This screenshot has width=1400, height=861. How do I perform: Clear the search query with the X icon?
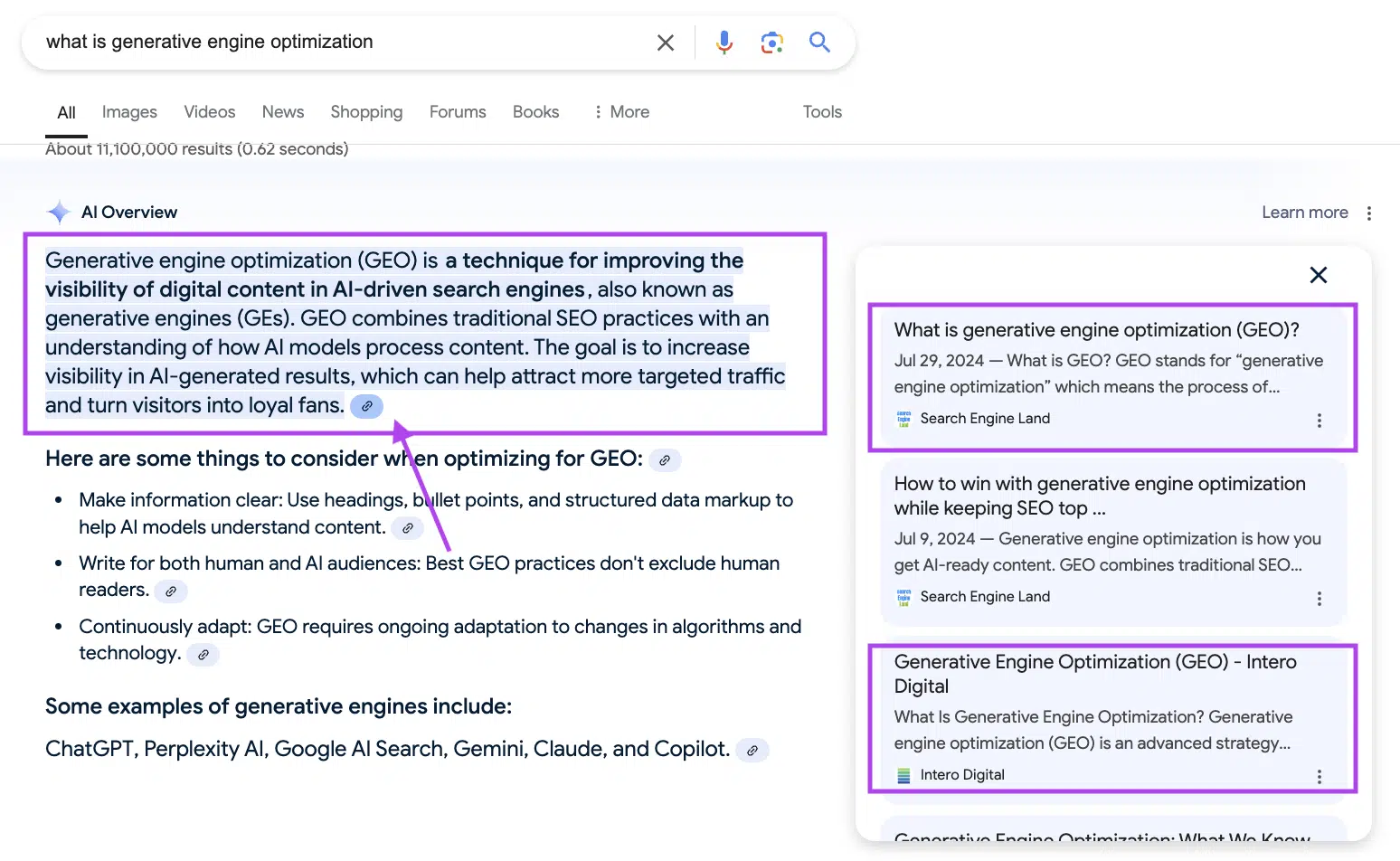pyautogui.click(x=666, y=43)
